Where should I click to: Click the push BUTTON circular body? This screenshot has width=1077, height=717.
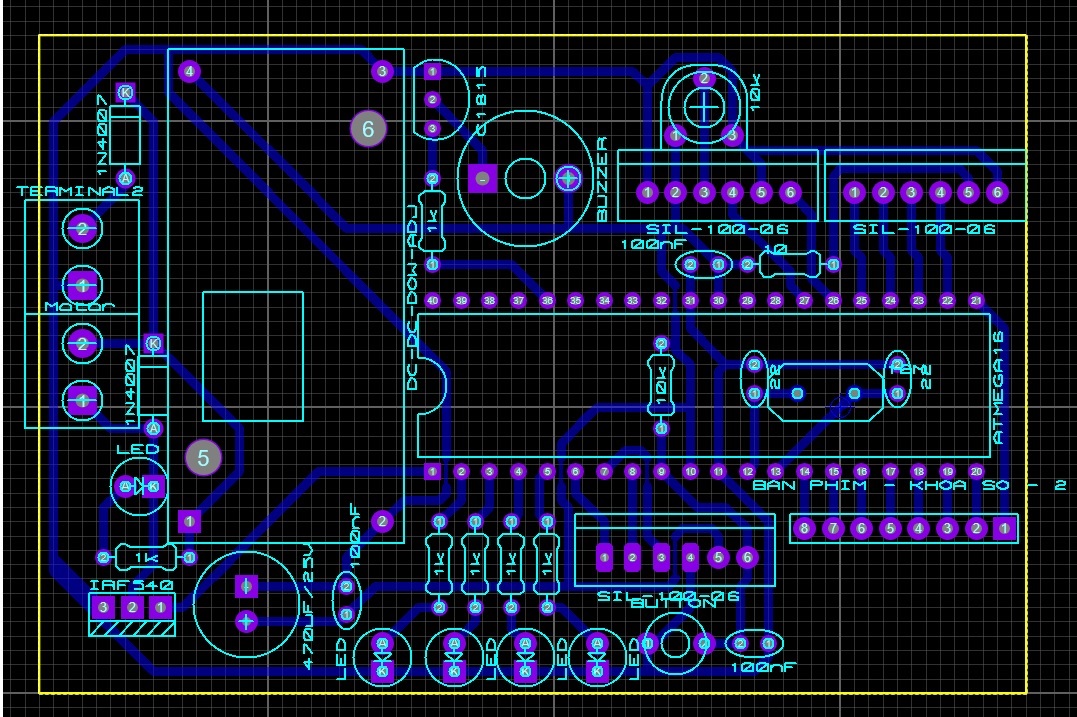click(675, 644)
